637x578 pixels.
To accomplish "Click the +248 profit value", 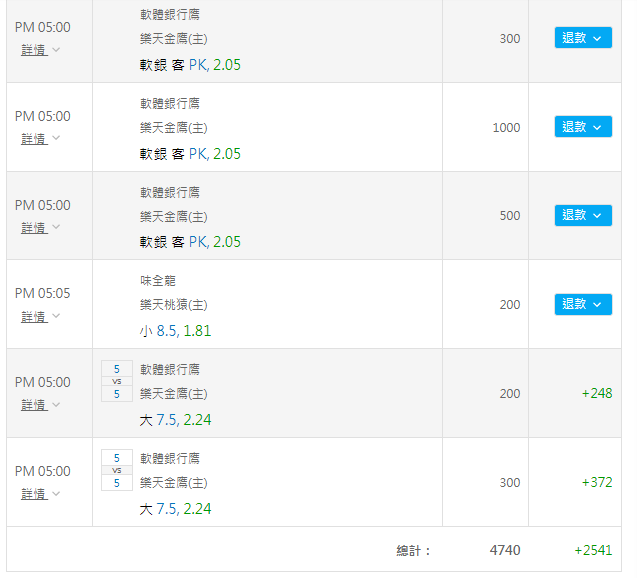I will coord(597,393).
